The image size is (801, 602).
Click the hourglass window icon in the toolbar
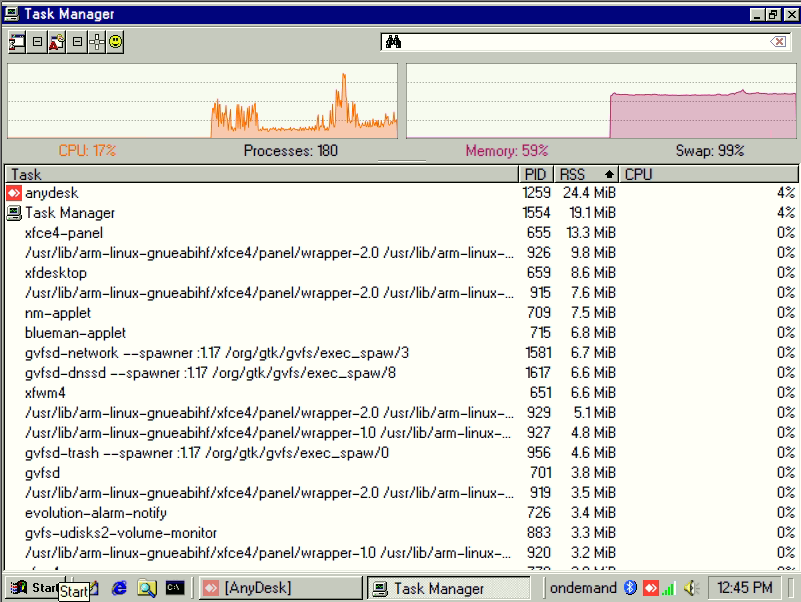click(x=17, y=42)
